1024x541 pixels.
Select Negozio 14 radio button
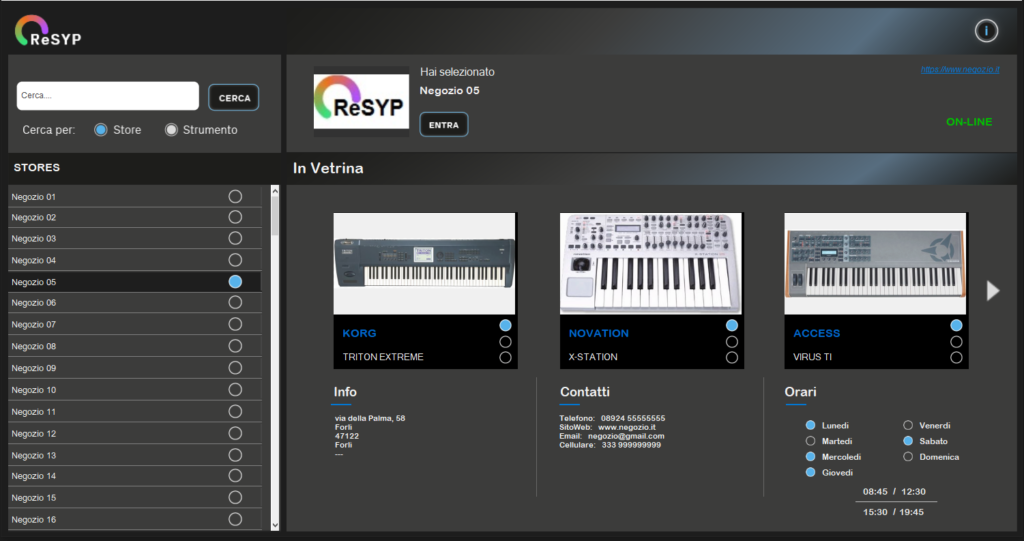coord(235,476)
